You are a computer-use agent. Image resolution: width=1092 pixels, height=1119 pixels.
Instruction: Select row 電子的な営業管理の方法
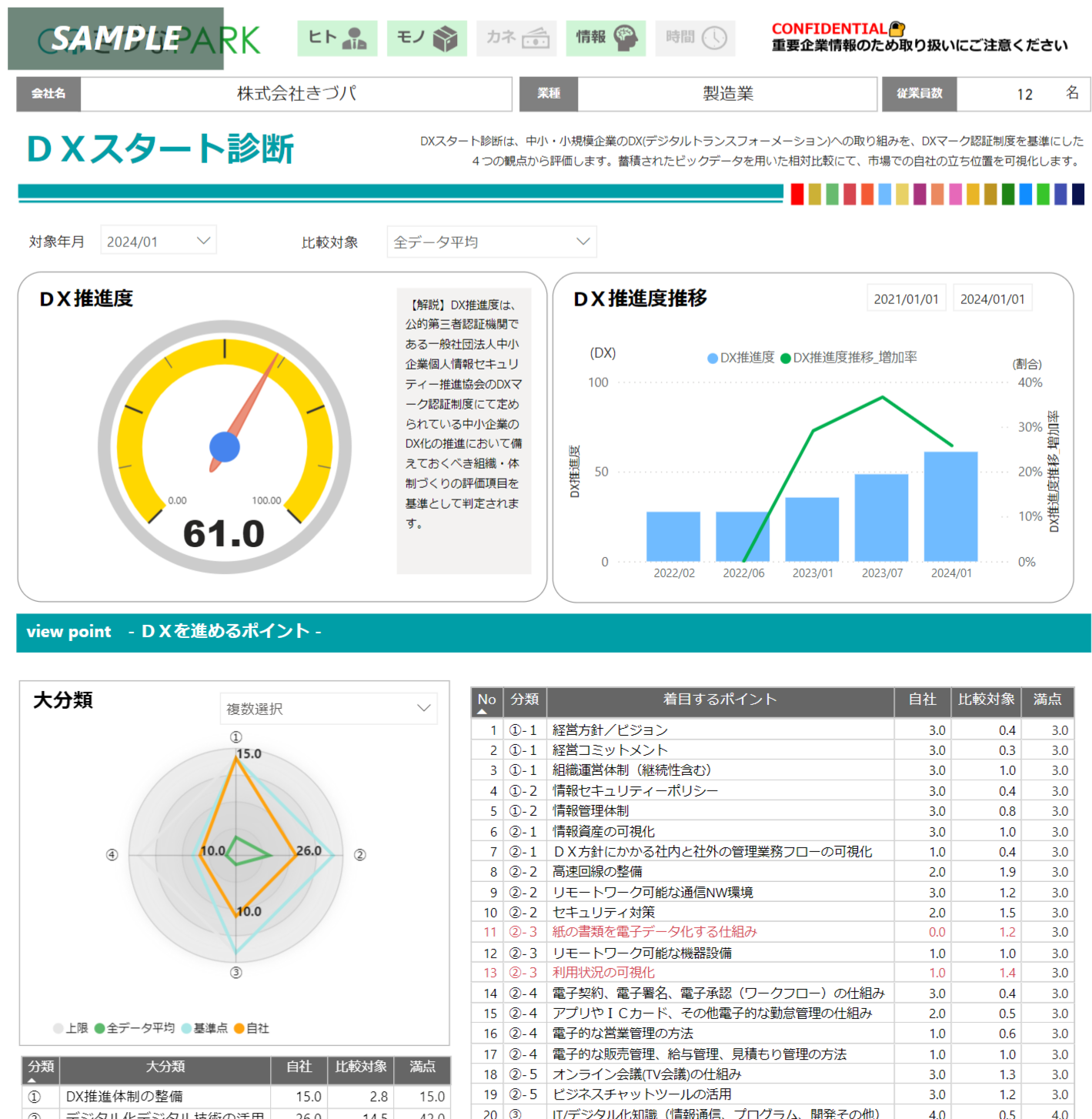coord(773,1034)
